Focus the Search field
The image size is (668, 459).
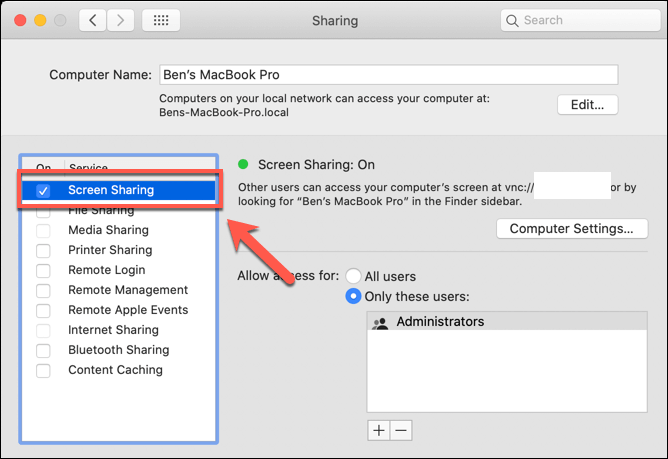click(580, 20)
